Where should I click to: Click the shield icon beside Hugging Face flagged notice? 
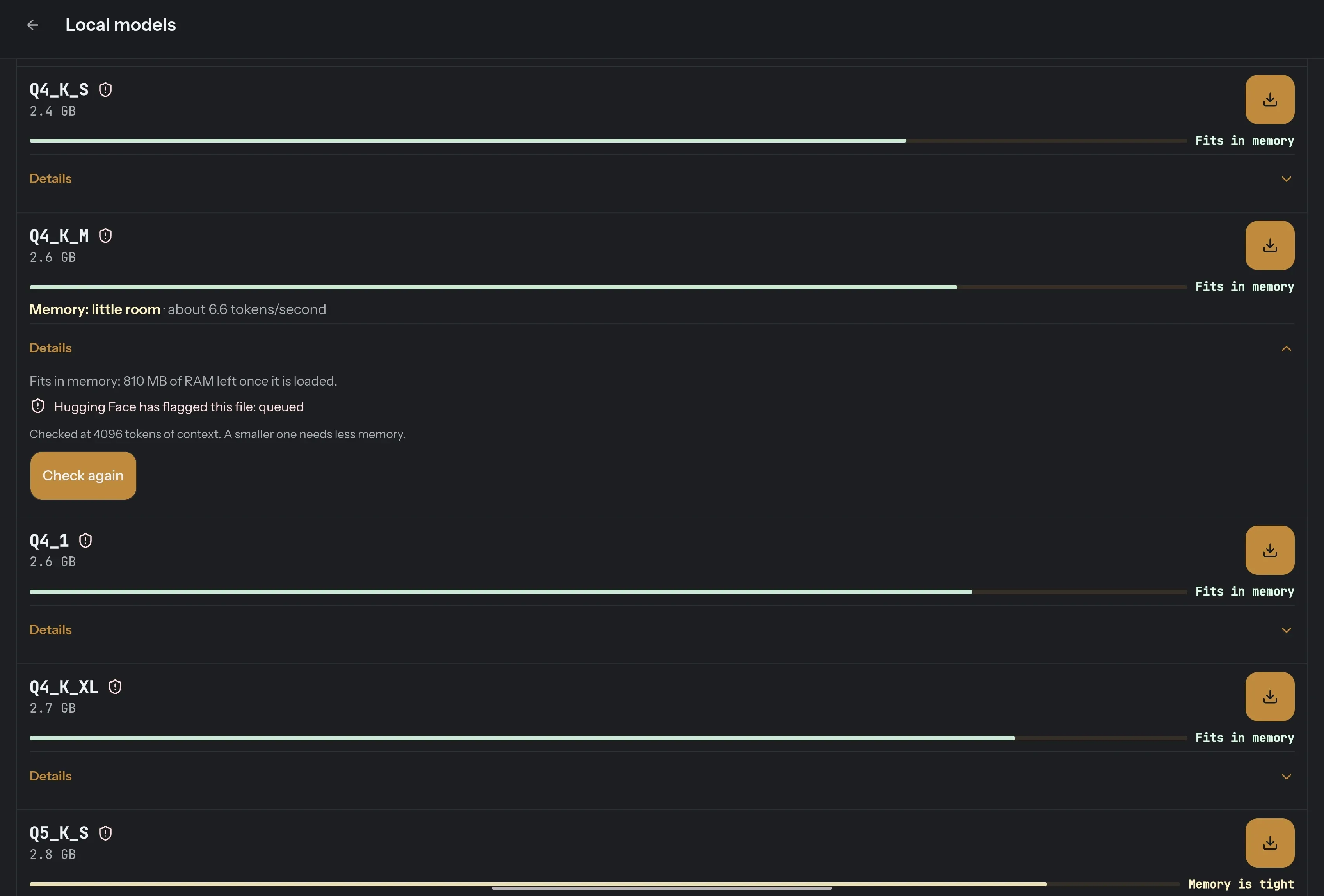tap(37, 406)
